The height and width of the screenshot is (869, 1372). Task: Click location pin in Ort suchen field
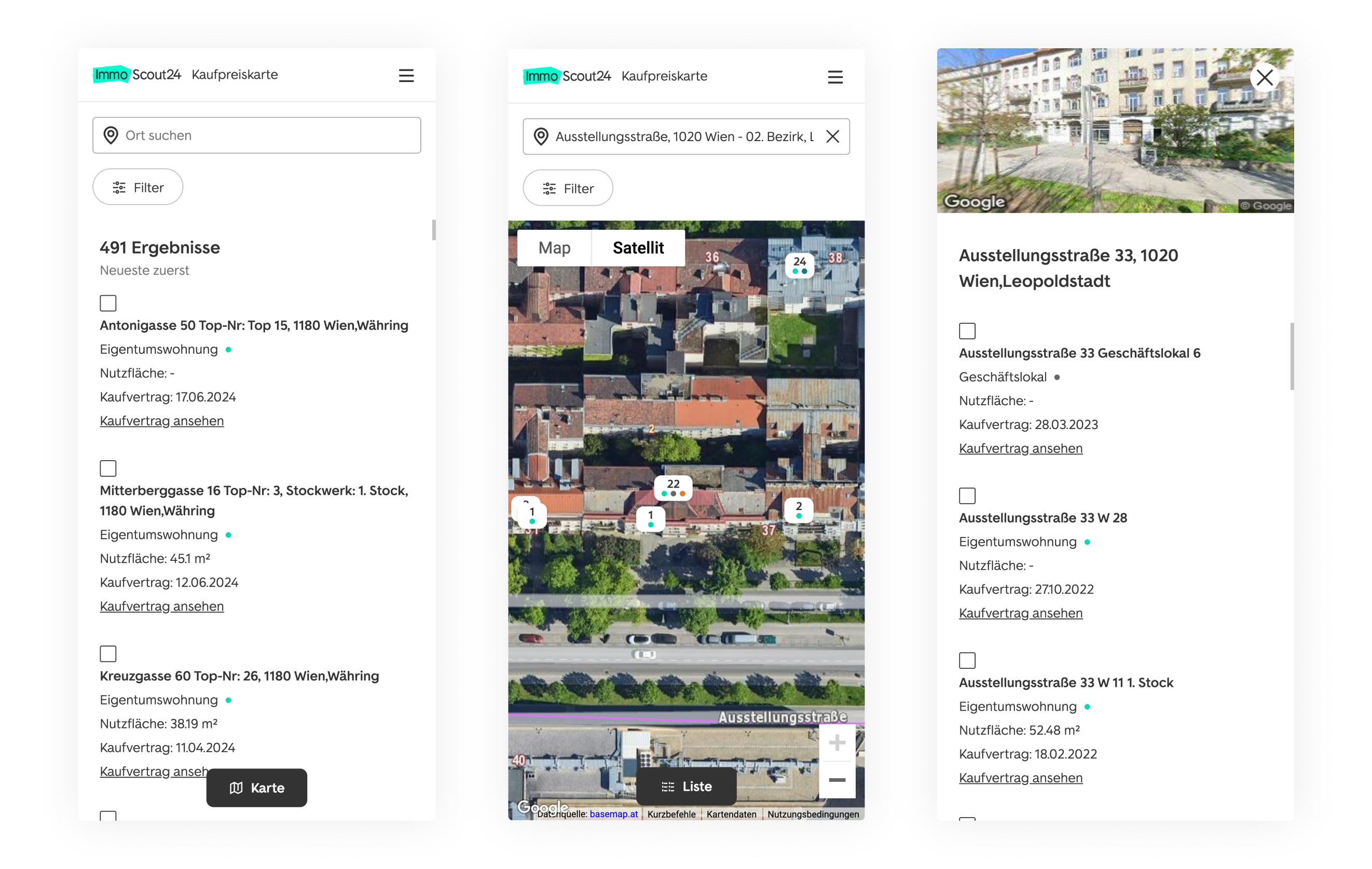pos(111,135)
